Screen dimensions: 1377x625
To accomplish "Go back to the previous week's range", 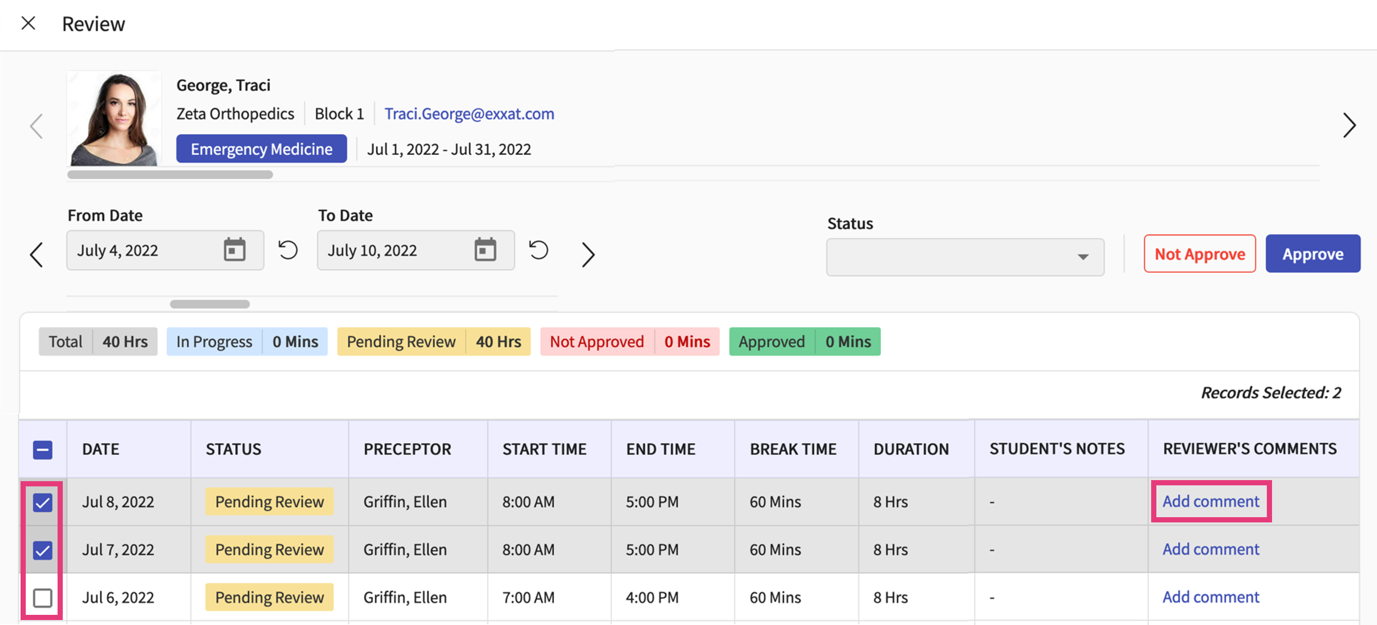I will (36, 254).
